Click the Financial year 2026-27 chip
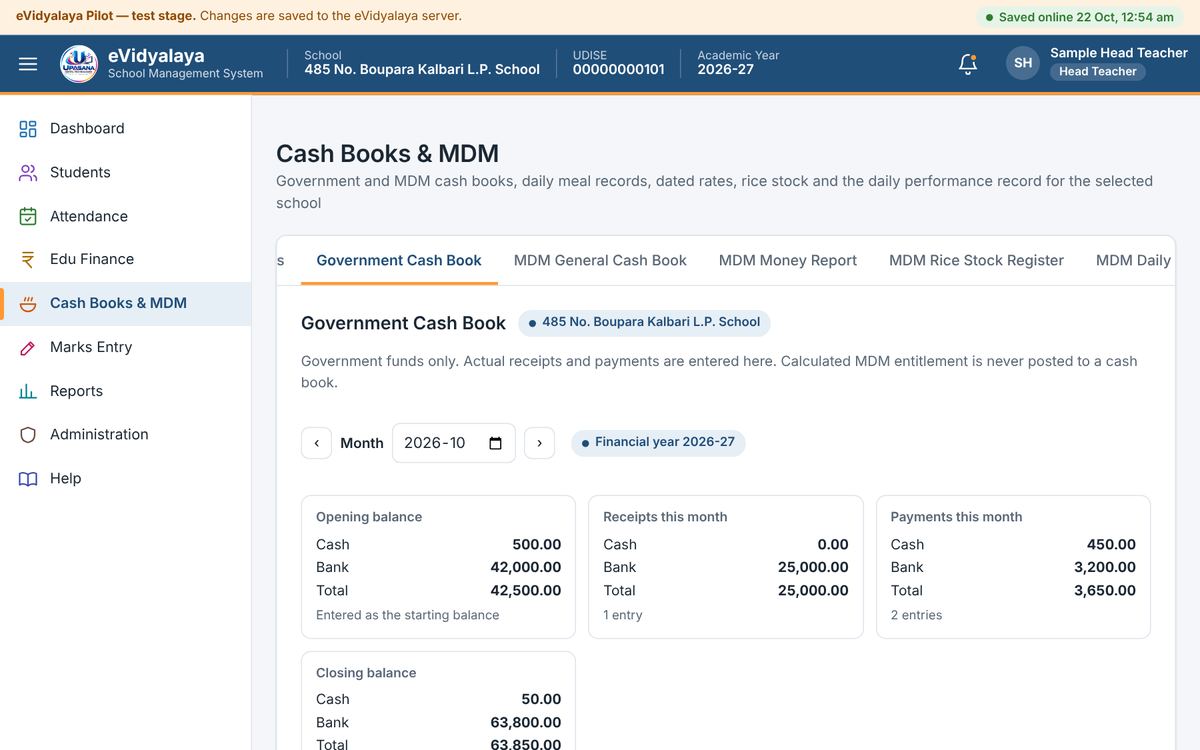 [658, 442]
